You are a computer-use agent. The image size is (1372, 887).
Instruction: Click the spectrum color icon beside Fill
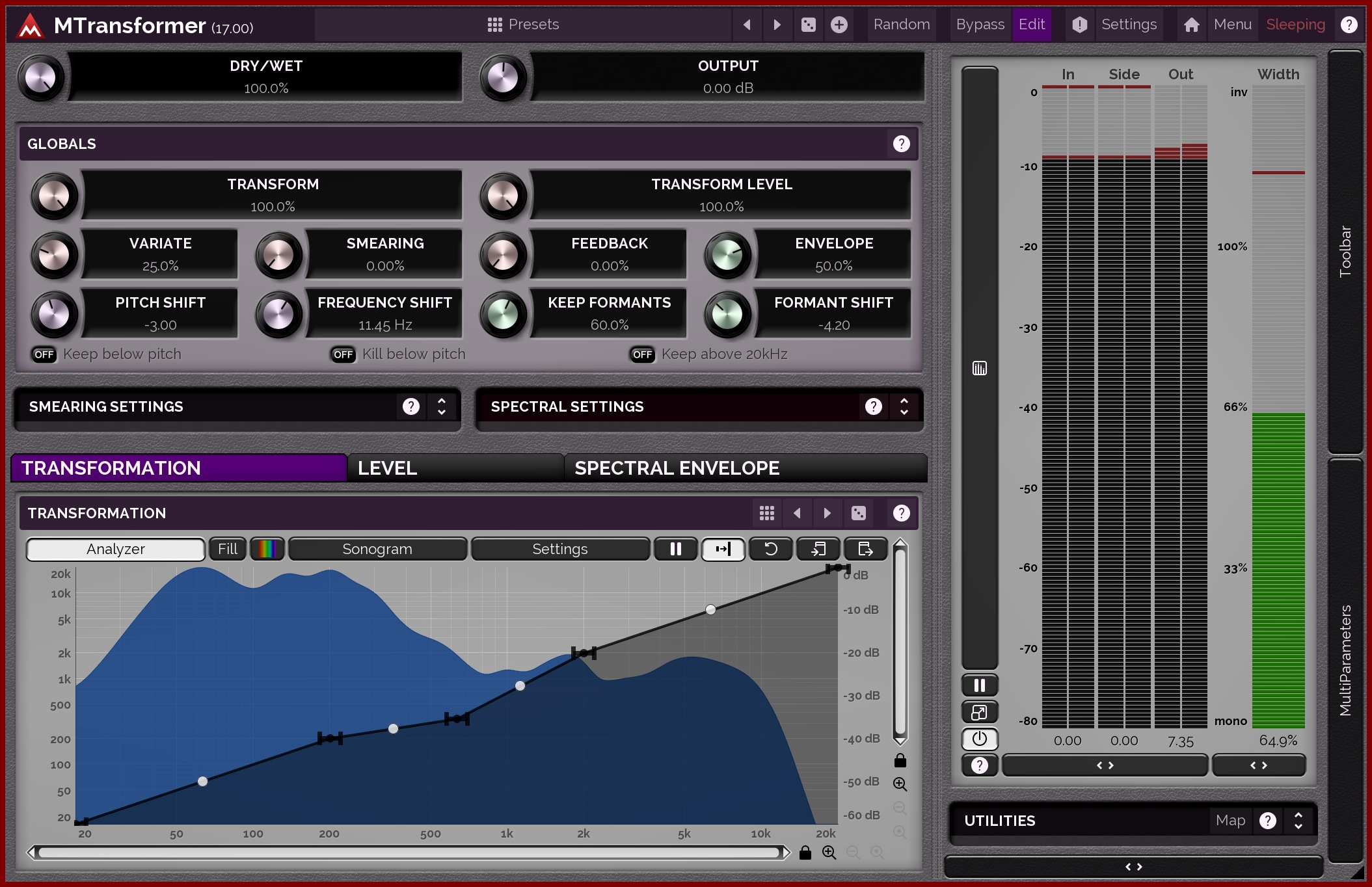(x=267, y=549)
